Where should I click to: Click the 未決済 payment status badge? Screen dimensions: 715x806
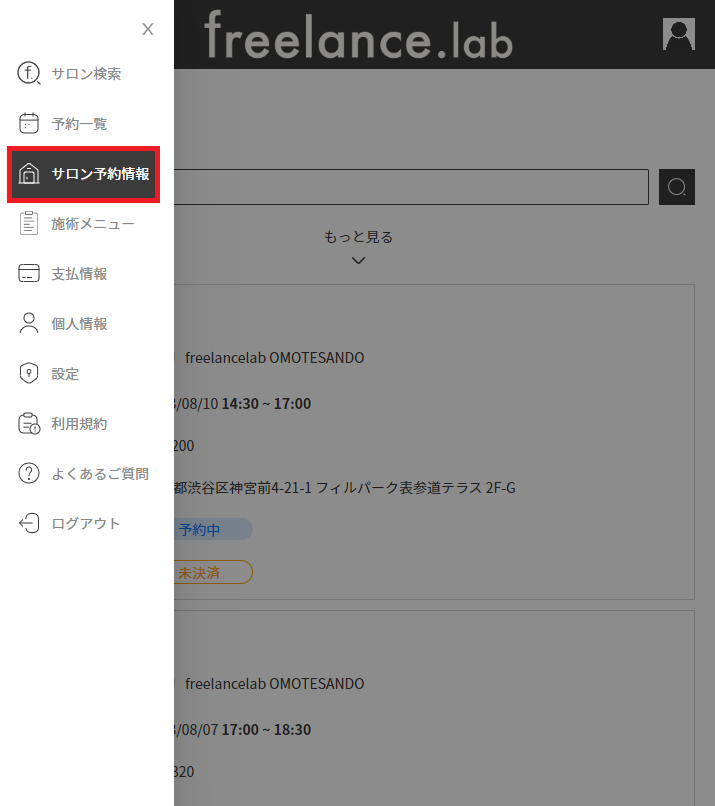click(x=211, y=573)
